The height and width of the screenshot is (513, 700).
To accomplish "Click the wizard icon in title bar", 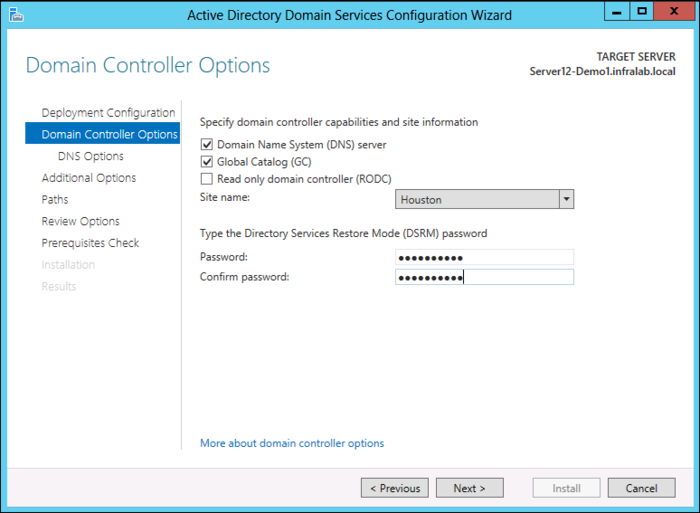I will coord(14,15).
